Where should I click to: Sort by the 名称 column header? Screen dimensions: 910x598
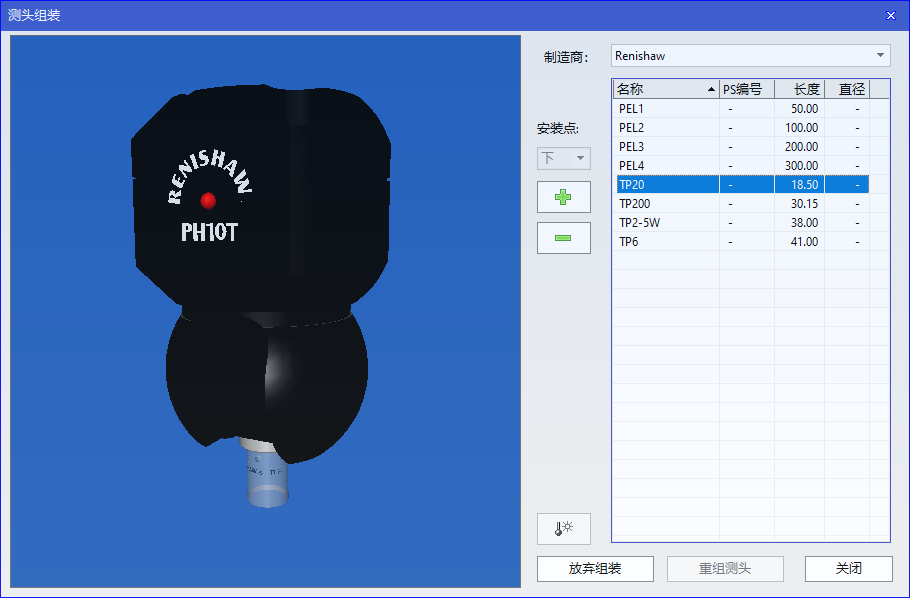(666, 89)
